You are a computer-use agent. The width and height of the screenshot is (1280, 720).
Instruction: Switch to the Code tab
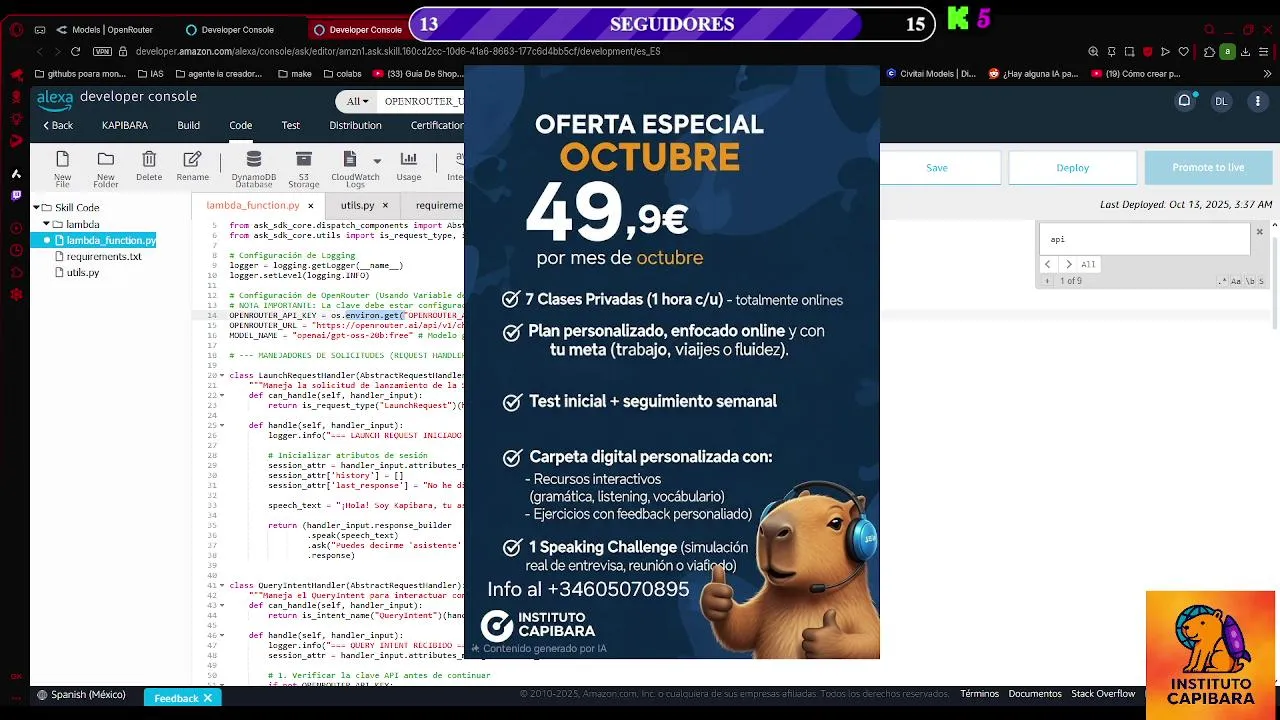click(x=240, y=125)
